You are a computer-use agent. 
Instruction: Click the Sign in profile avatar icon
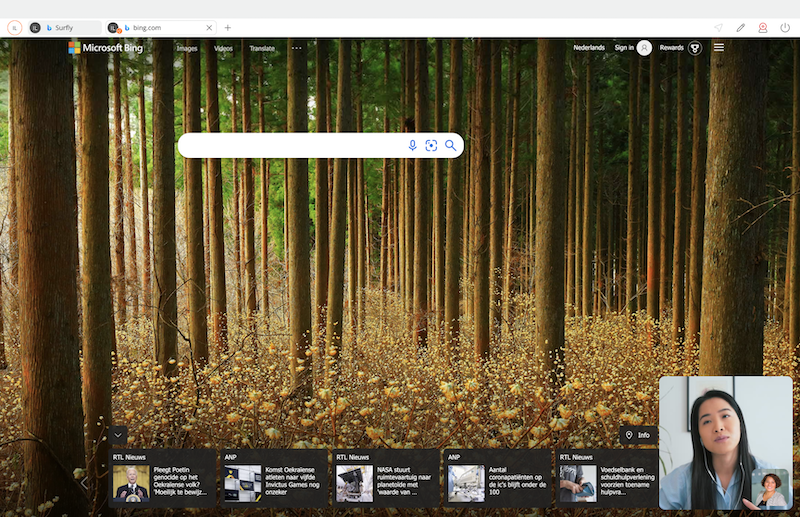click(645, 48)
